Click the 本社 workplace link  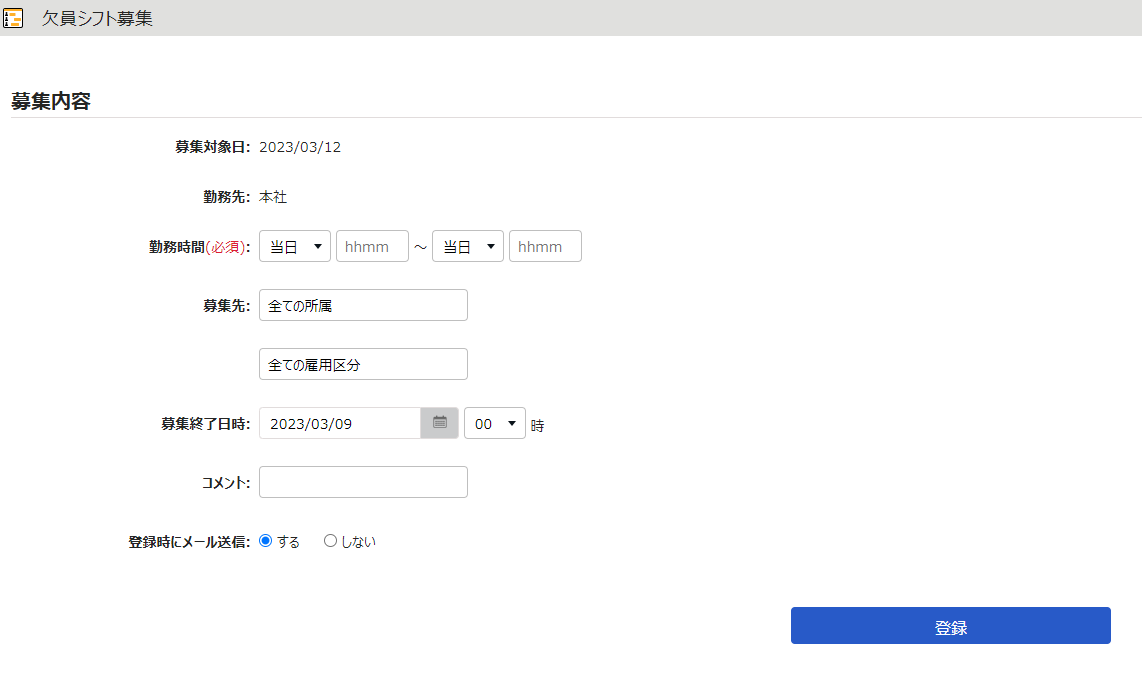273,197
